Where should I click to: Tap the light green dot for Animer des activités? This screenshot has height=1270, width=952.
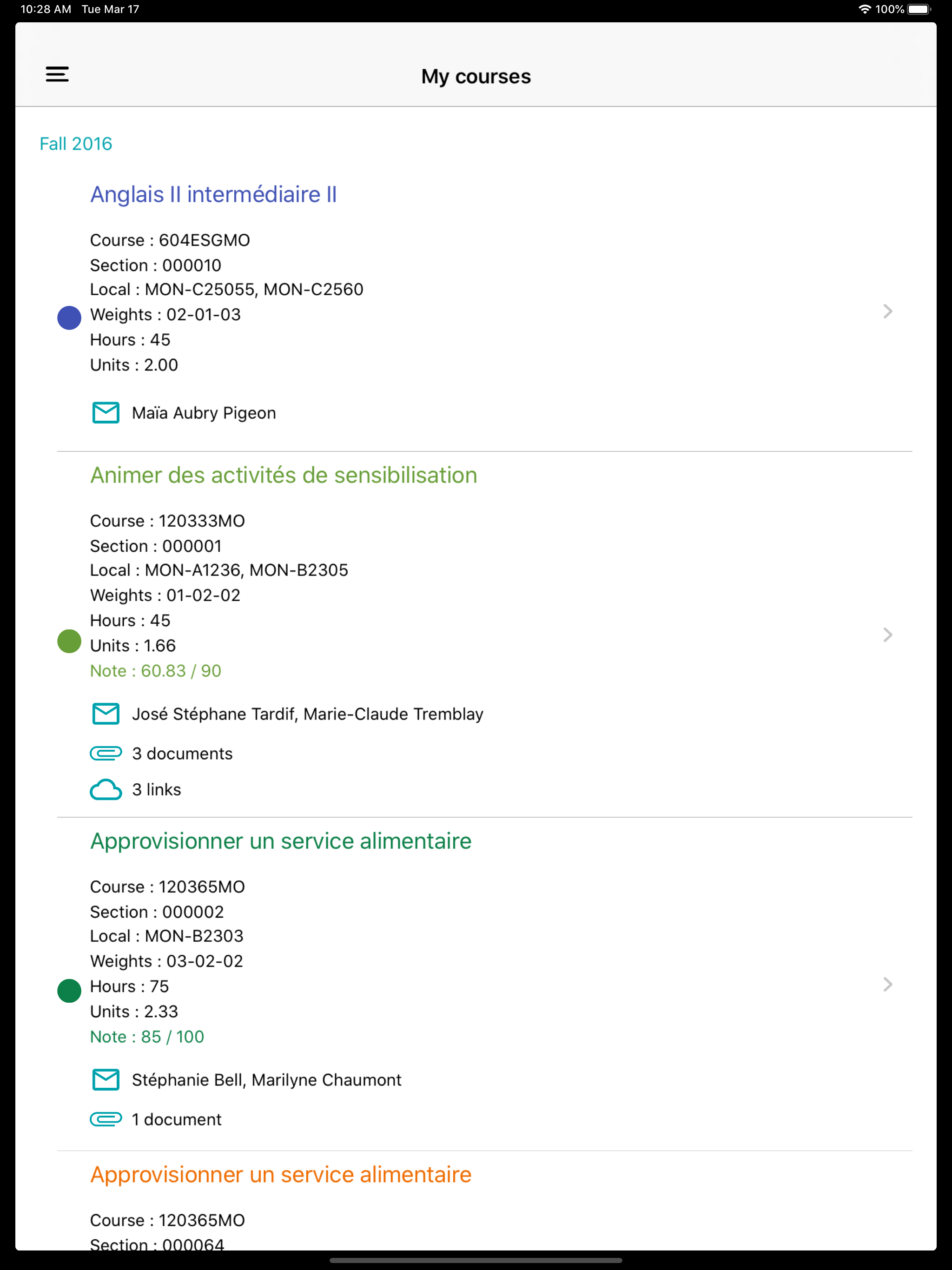click(69, 642)
